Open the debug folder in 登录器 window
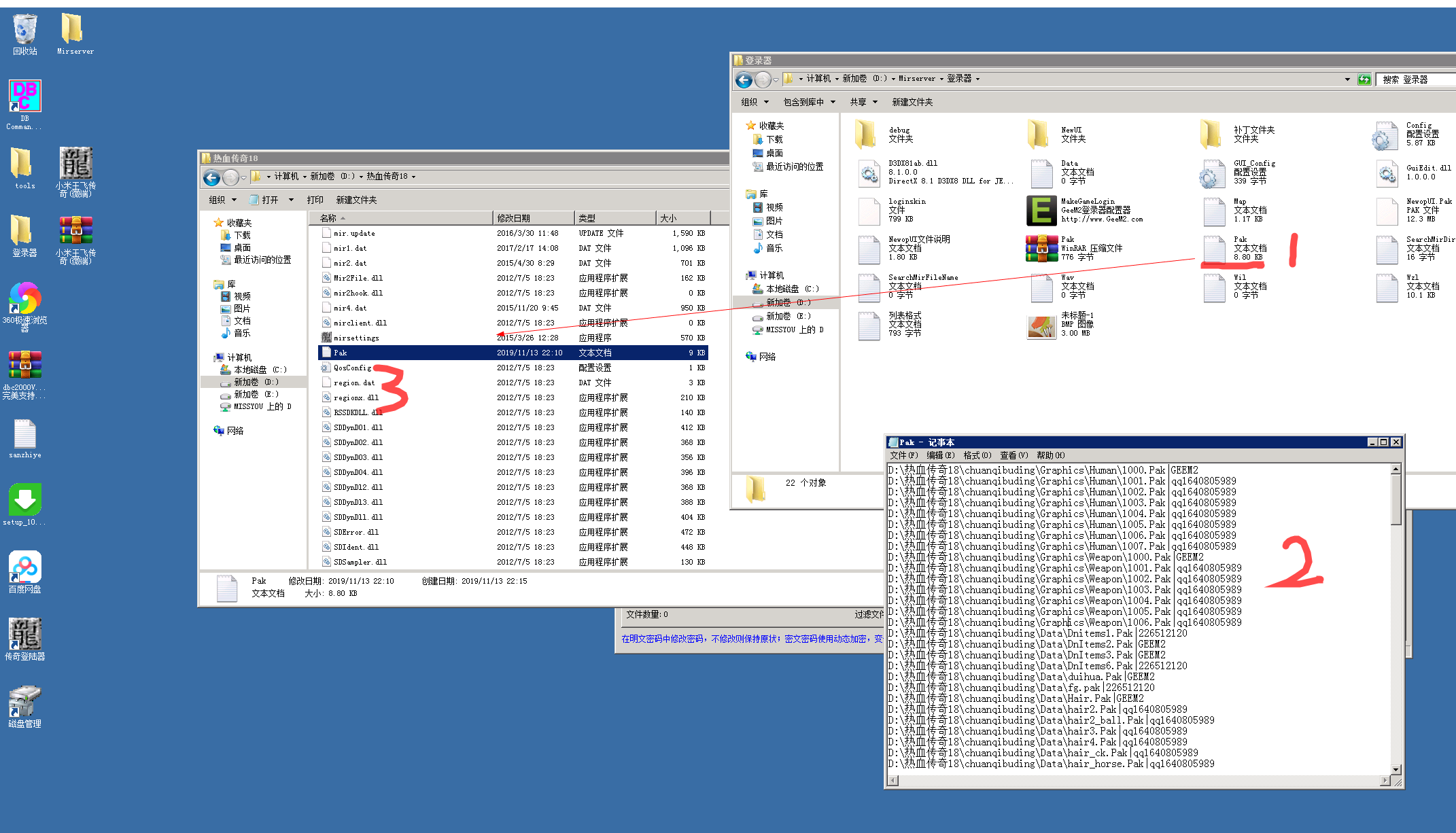The width and height of the screenshot is (1456, 833). (884, 134)
